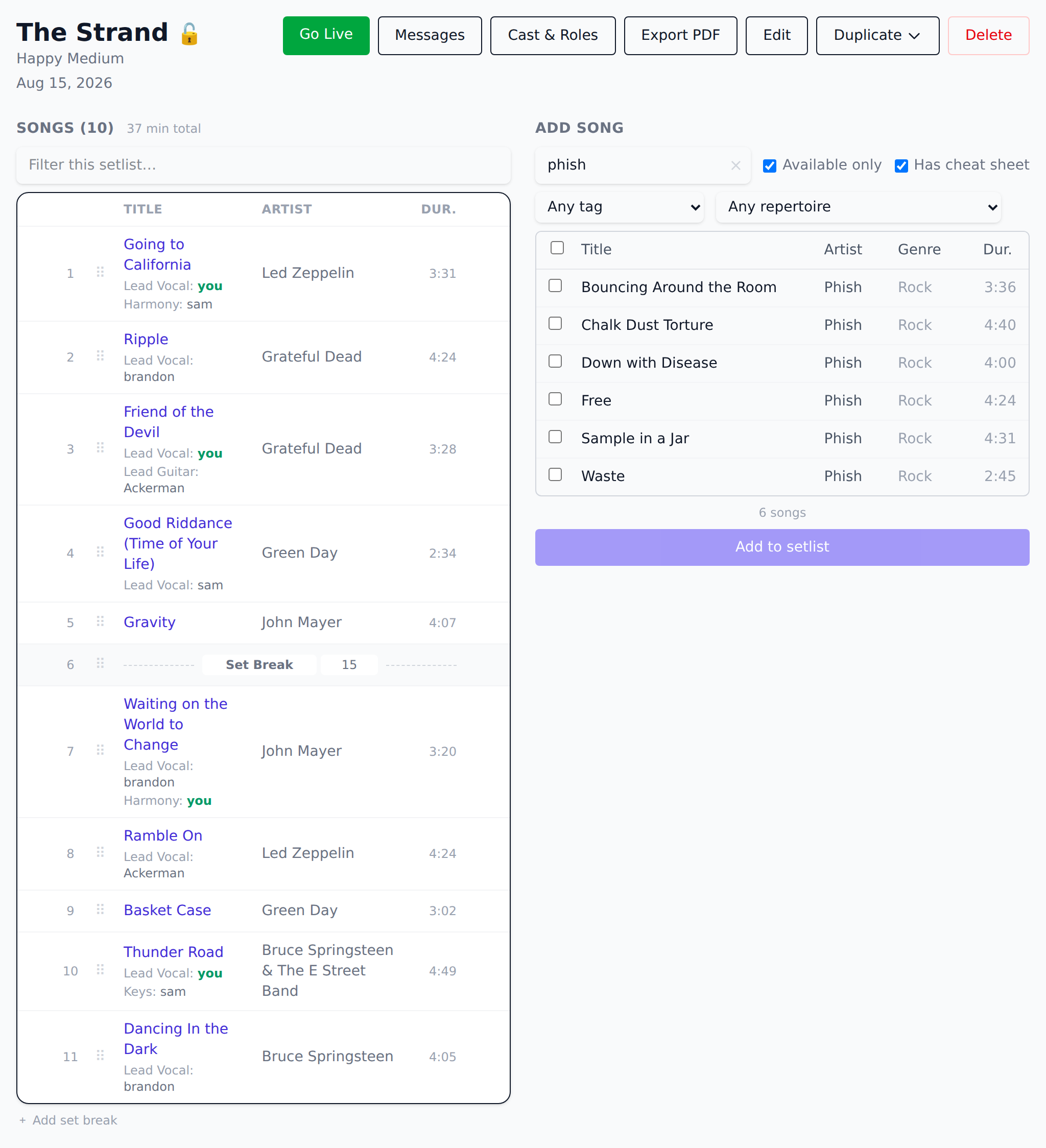1046x1148 pixels.
Task: Toggle the Available only checkbox
Action: click(x=769, y=165)
